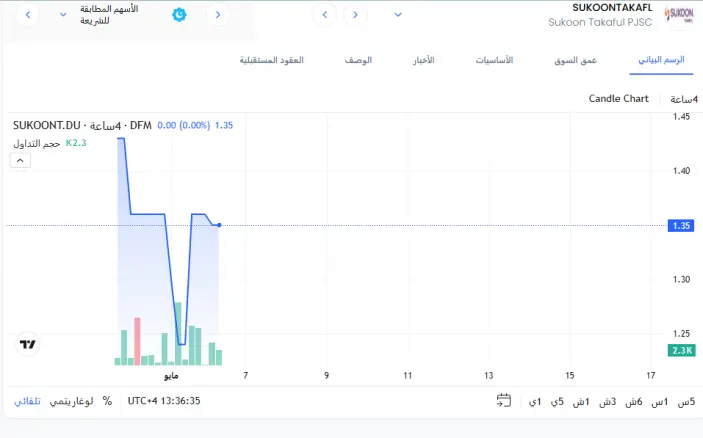
Task: Open the go-to-date calendar icon
Action: 503,400
